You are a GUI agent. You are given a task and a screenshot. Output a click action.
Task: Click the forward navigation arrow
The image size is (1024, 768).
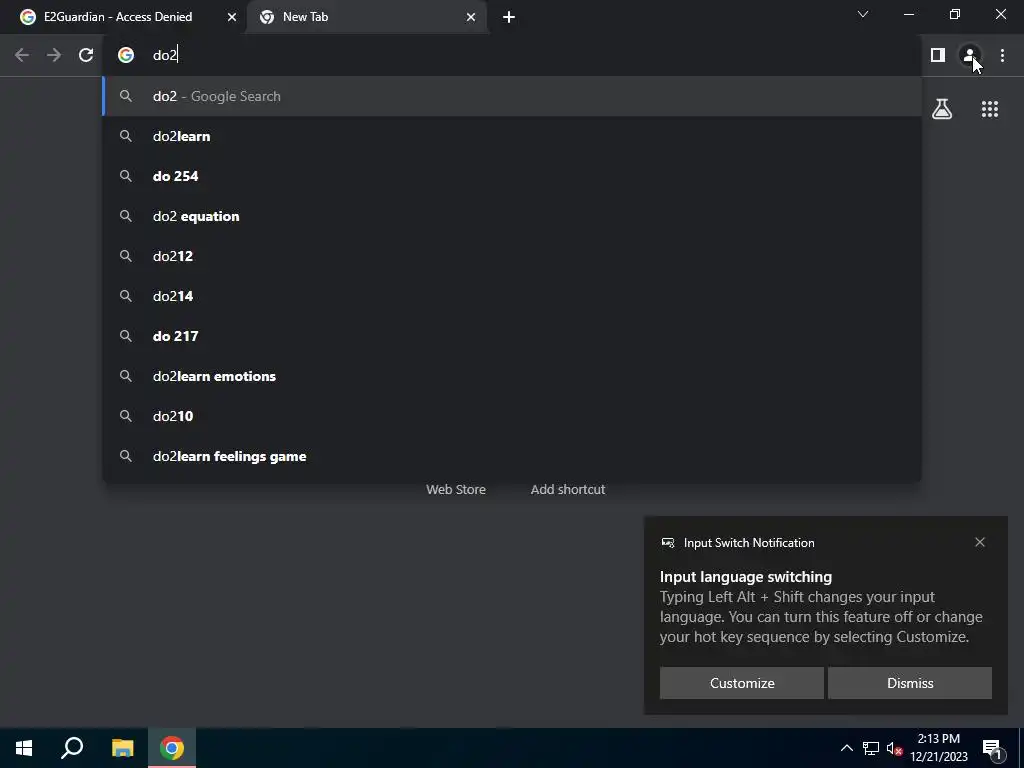[54, 56]
